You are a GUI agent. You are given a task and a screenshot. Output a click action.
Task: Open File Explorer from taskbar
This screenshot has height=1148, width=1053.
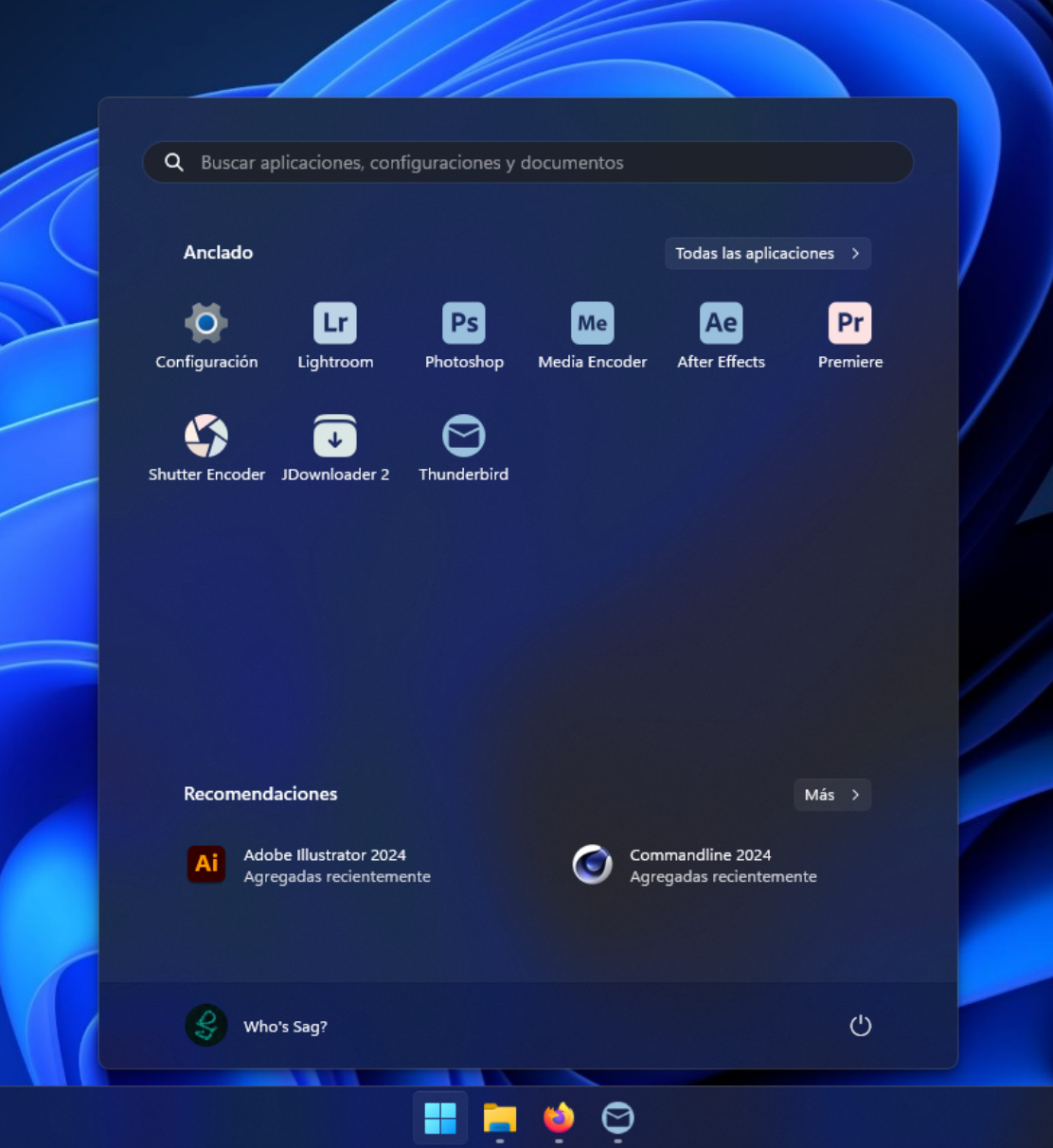pyautogui.click(x=500, y=1118)
